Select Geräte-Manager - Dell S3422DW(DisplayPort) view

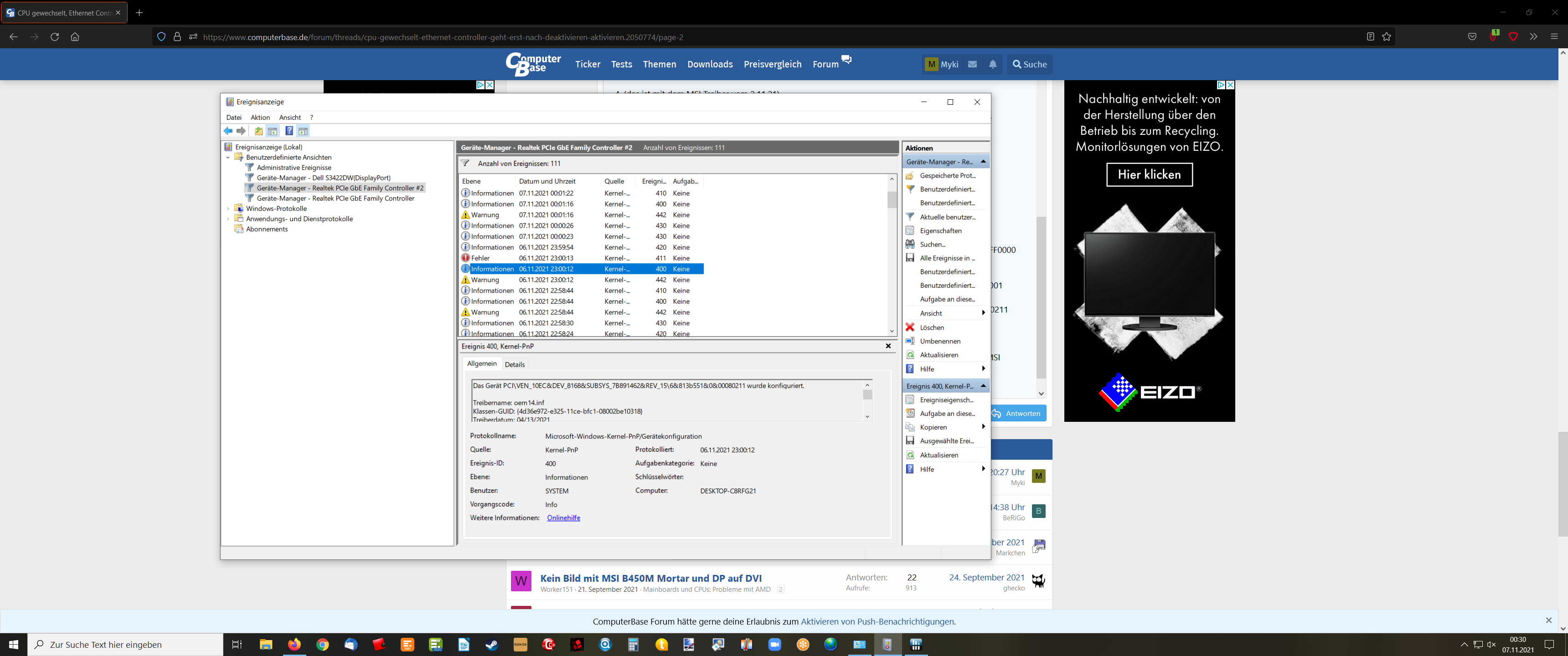[323, 178]
